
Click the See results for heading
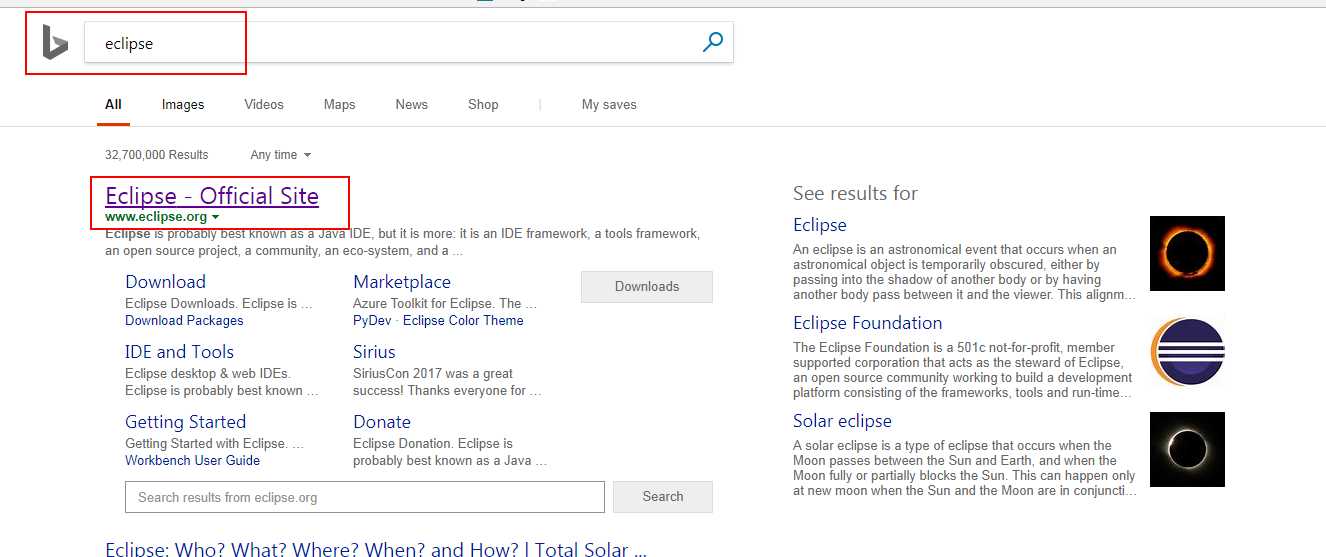click(855, 193)
